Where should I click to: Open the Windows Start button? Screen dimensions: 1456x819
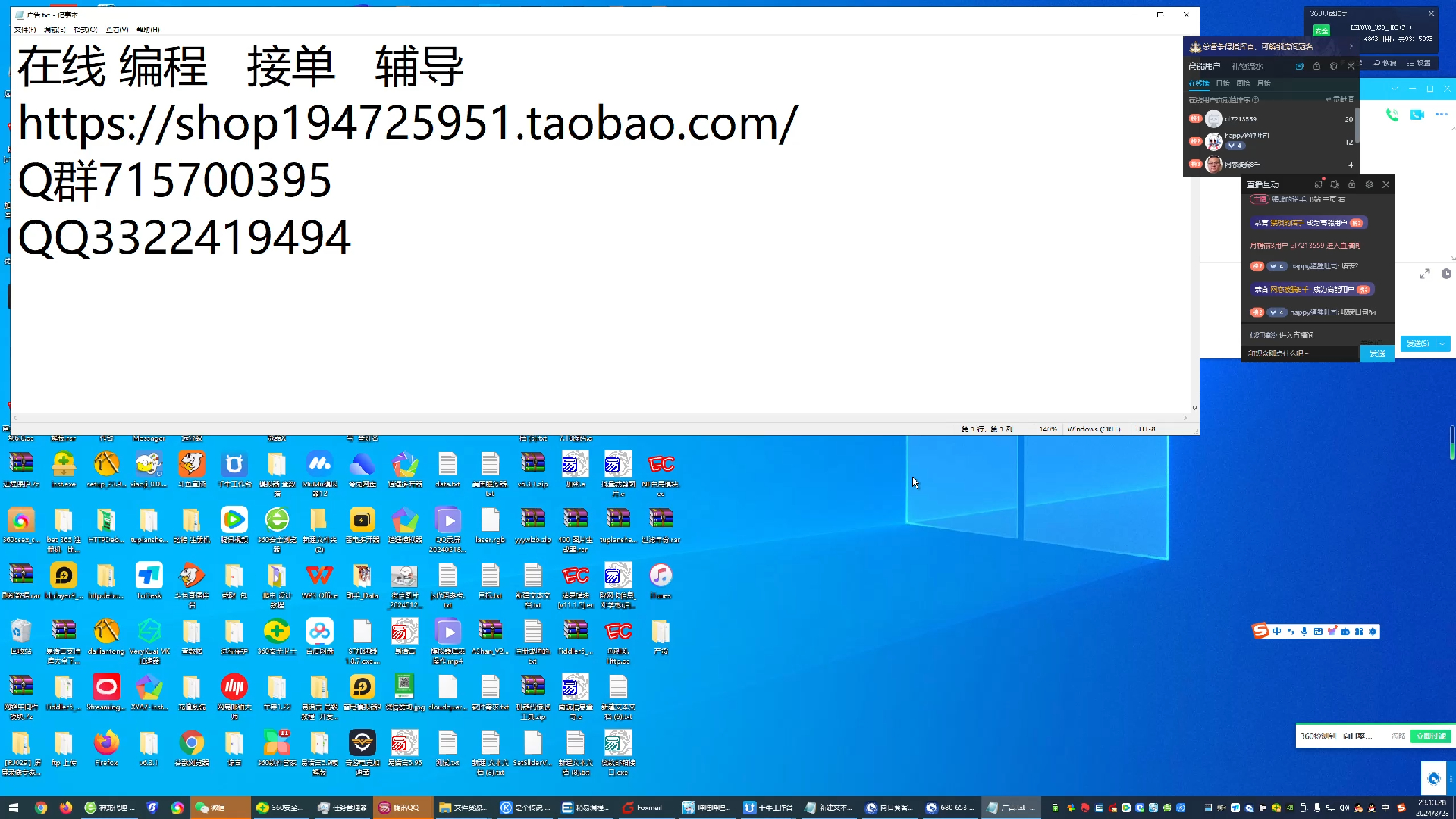[13, 808]
